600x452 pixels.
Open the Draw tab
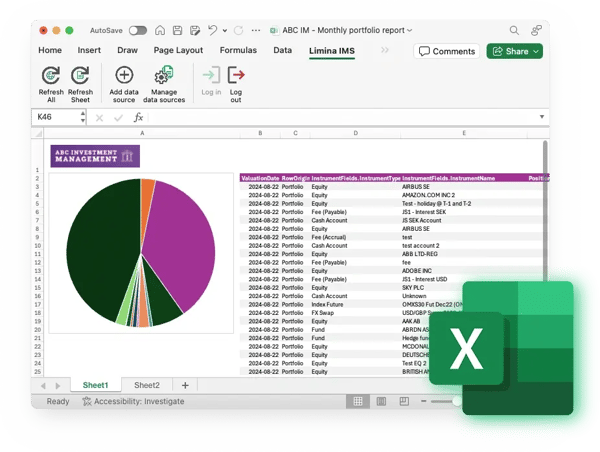(127, 50)
